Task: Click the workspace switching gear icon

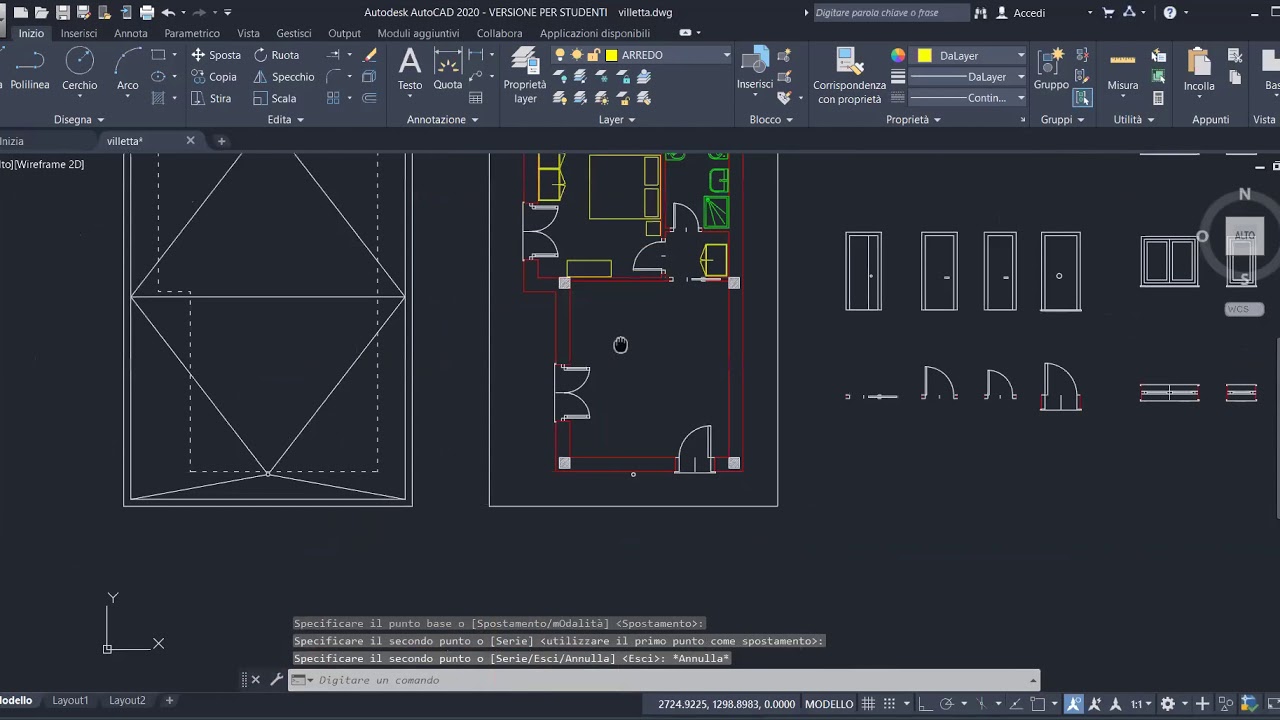Action: pos(1167,704)
